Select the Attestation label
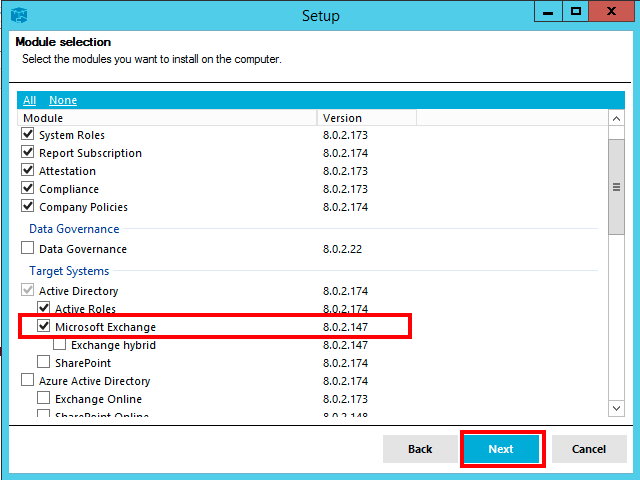The height and width of the screenshot is (480, 640). coord(67,171)
